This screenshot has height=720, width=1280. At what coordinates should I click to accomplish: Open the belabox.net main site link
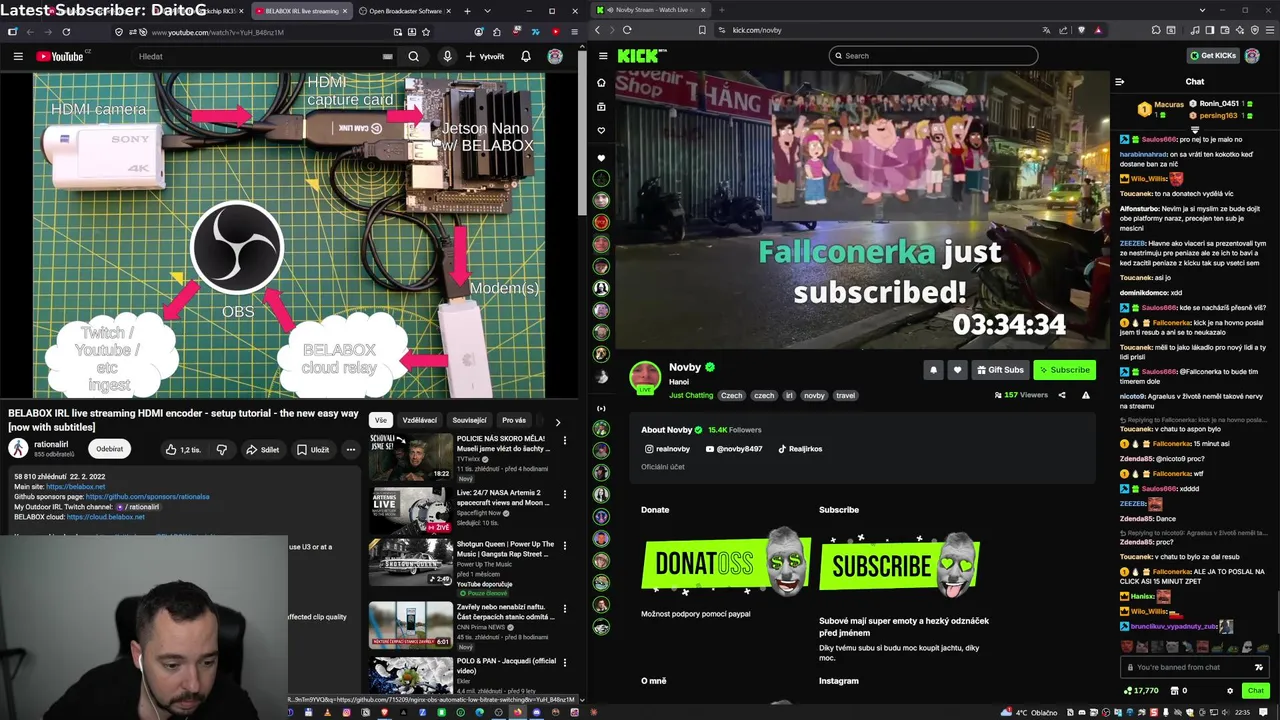pyautogui.click(x=75, y=487)
